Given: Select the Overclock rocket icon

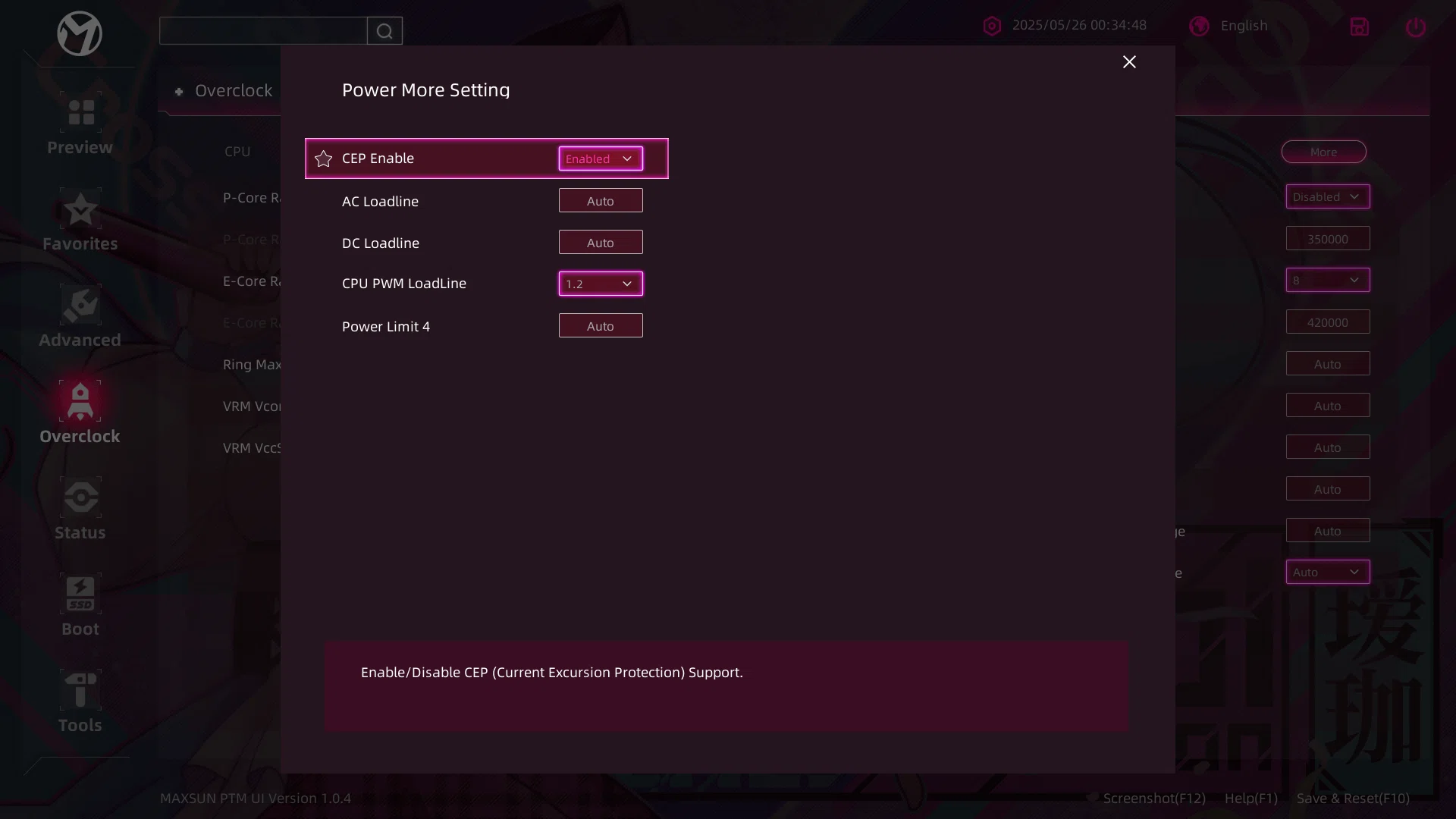Looking at the screenshot, I should (80, 401).
